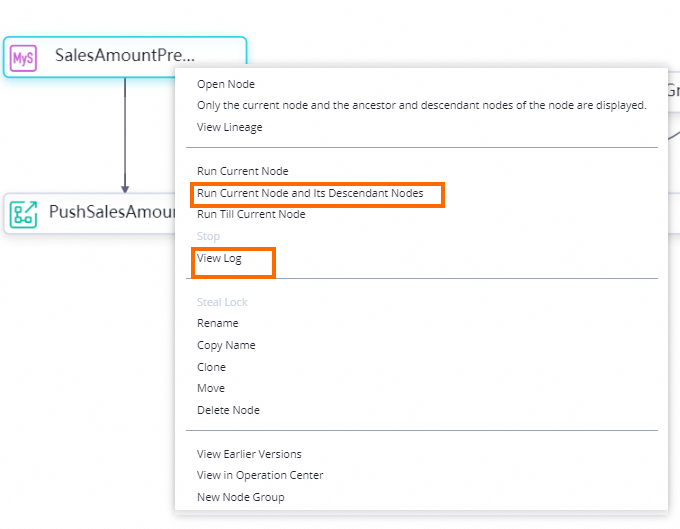
Task: Click the PushSalesAmount node type icon
Action: point(23,213)
